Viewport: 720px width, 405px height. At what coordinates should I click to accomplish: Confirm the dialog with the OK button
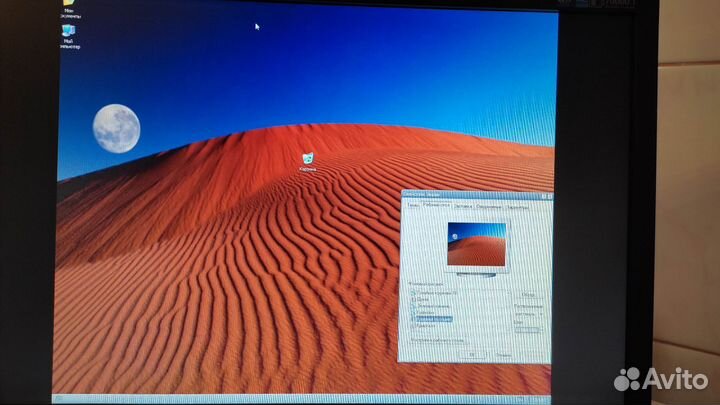click(x=473, y=353)
